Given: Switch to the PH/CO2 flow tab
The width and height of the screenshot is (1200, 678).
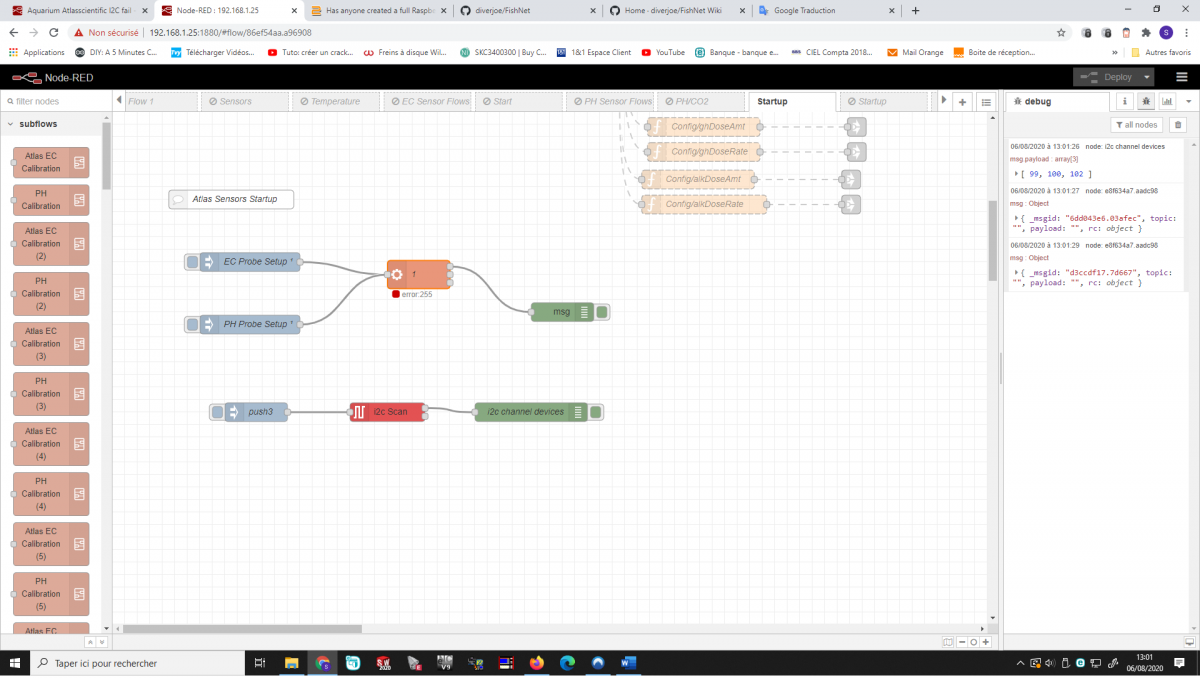Looking at the screenshot, I should tap(697, 101).
